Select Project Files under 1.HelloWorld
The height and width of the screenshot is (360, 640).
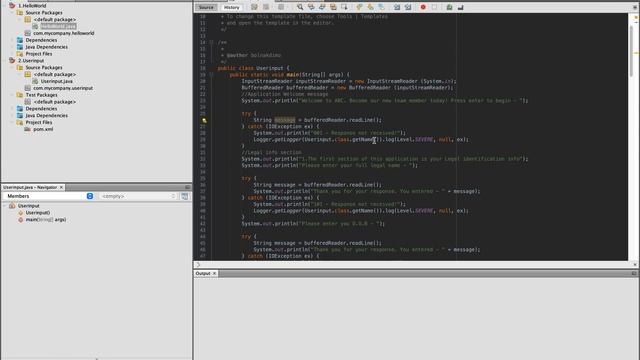(x=39, y=54)
